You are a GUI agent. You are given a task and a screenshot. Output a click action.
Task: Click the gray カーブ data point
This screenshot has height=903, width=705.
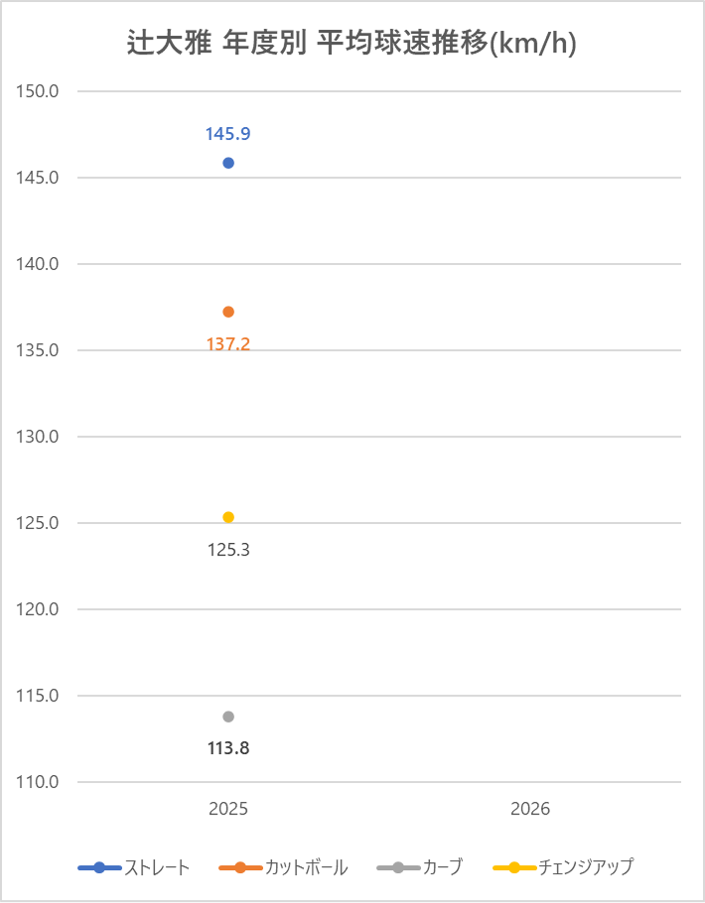tap(228, 716)
